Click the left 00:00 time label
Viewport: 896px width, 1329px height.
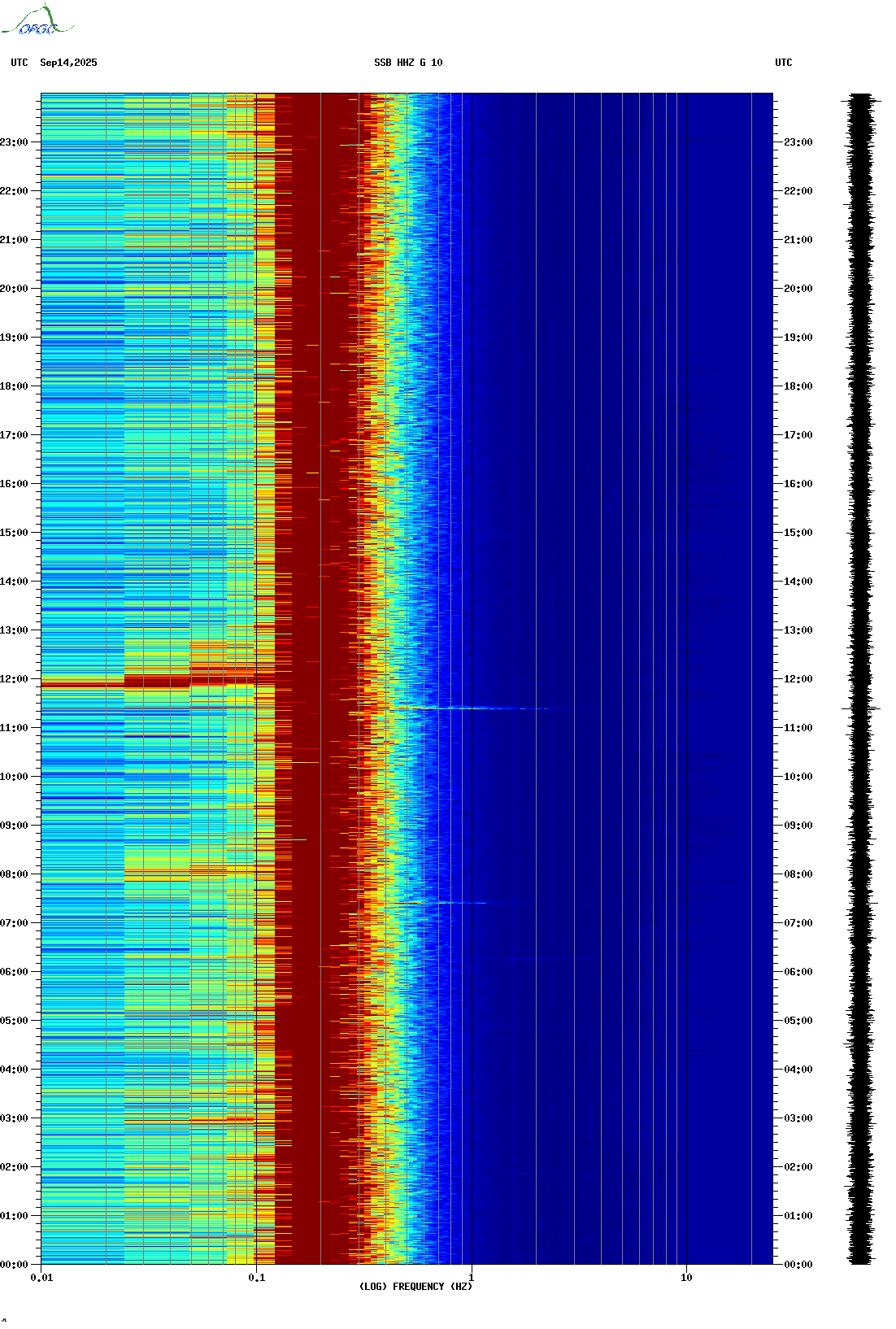14,1265
